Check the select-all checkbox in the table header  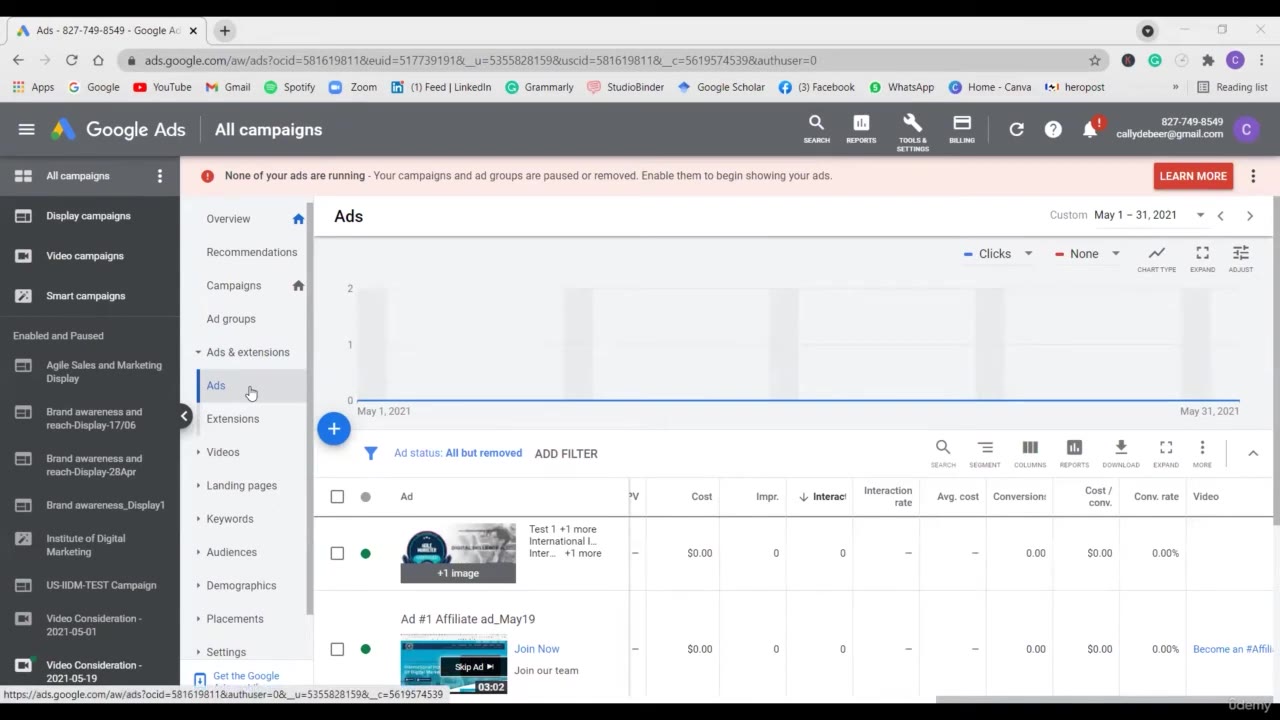coord(337,496)
